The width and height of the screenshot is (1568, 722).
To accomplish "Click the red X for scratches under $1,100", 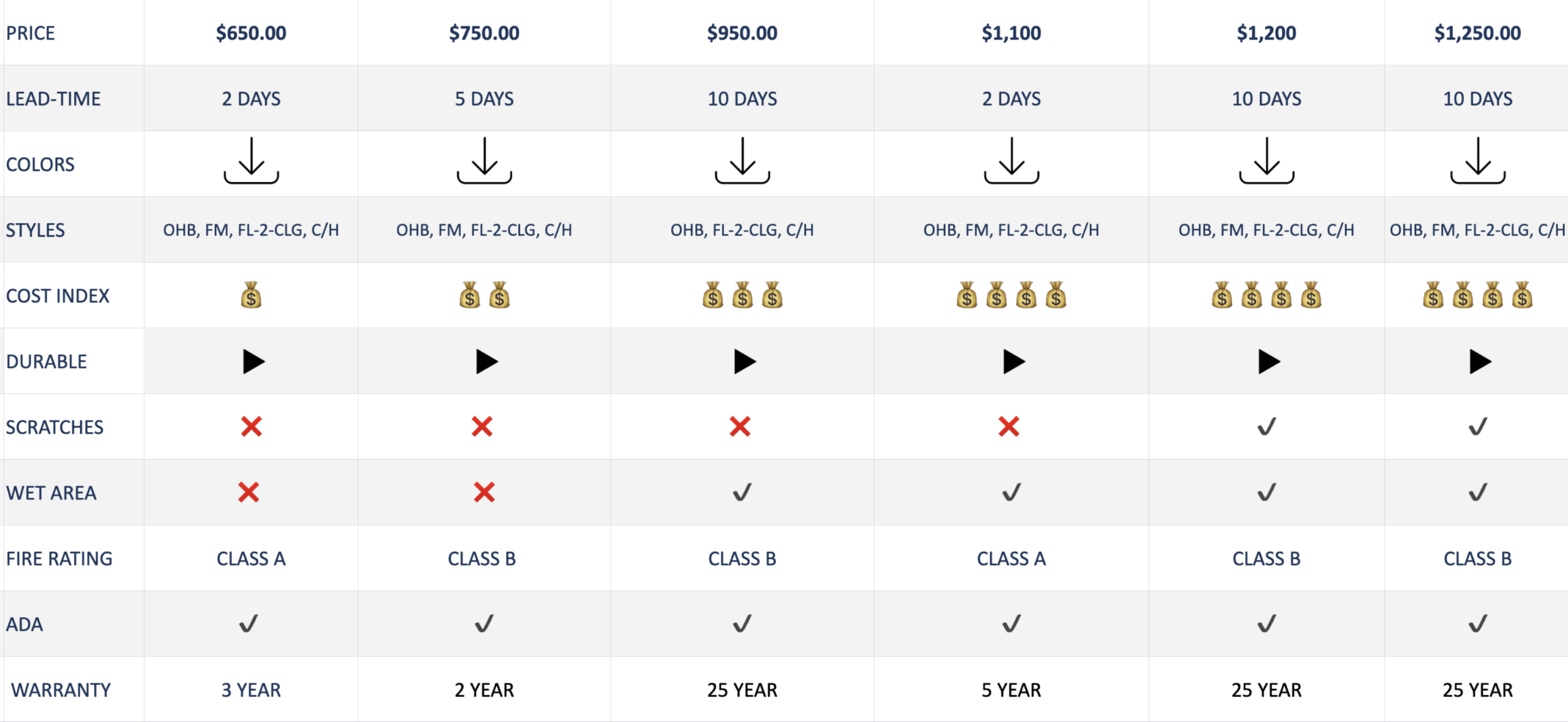I will pyautogui.click(x=1009, y=427).
